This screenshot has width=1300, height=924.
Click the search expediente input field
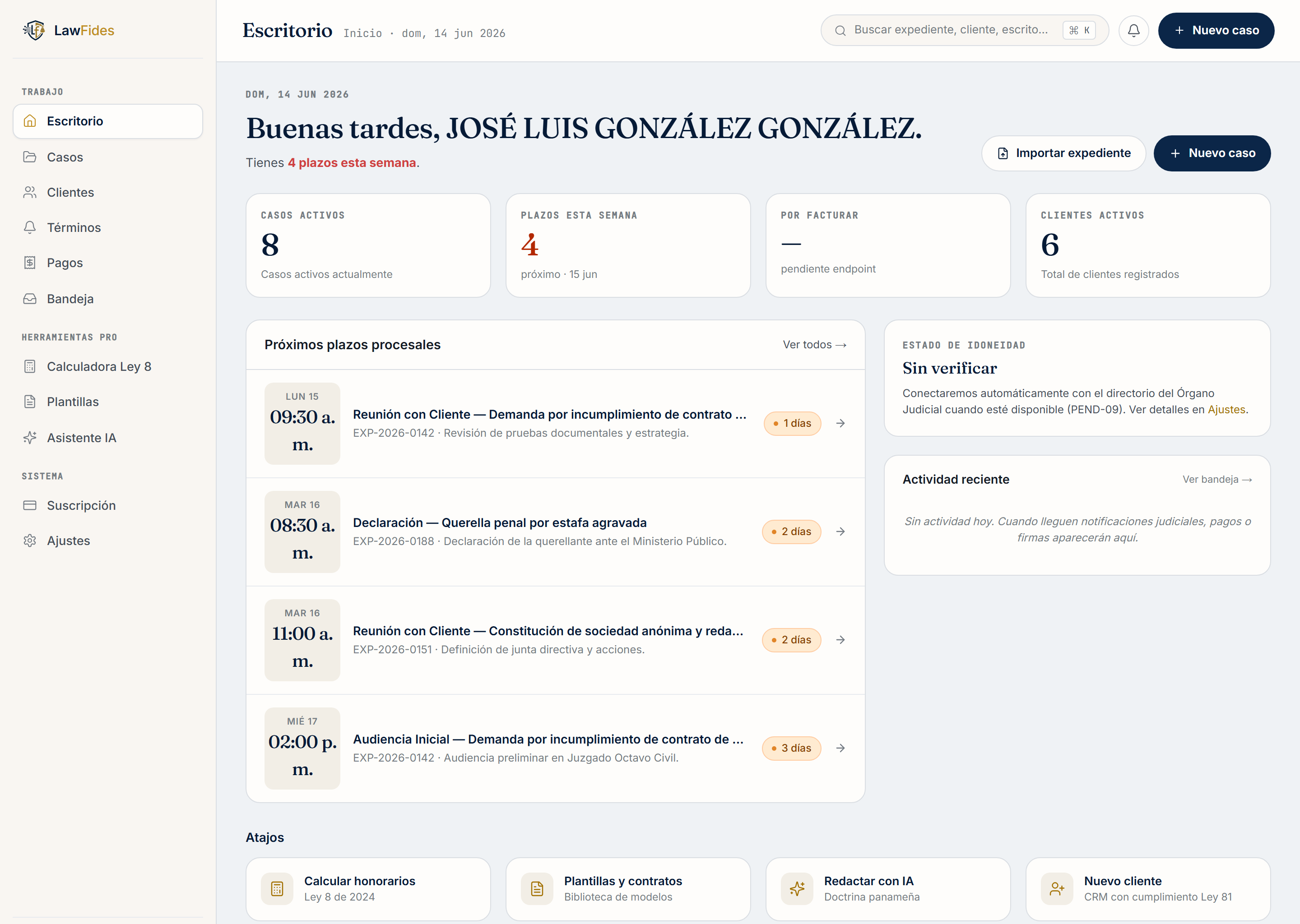point(965,30)
